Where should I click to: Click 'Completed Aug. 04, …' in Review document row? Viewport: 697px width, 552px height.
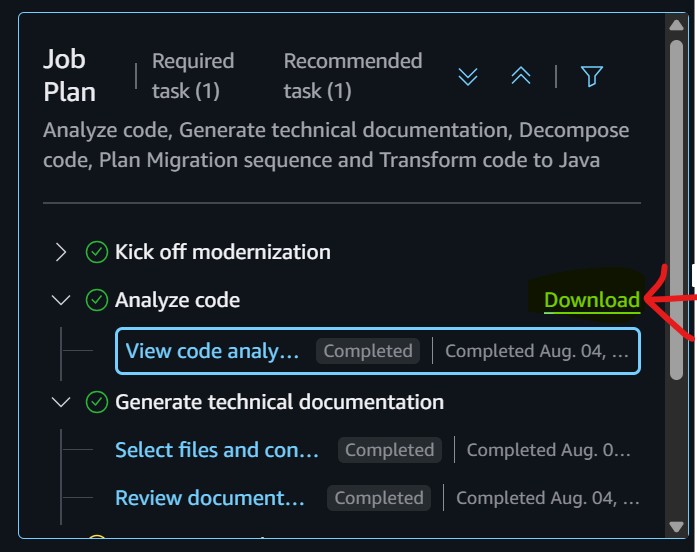point(548,498)
